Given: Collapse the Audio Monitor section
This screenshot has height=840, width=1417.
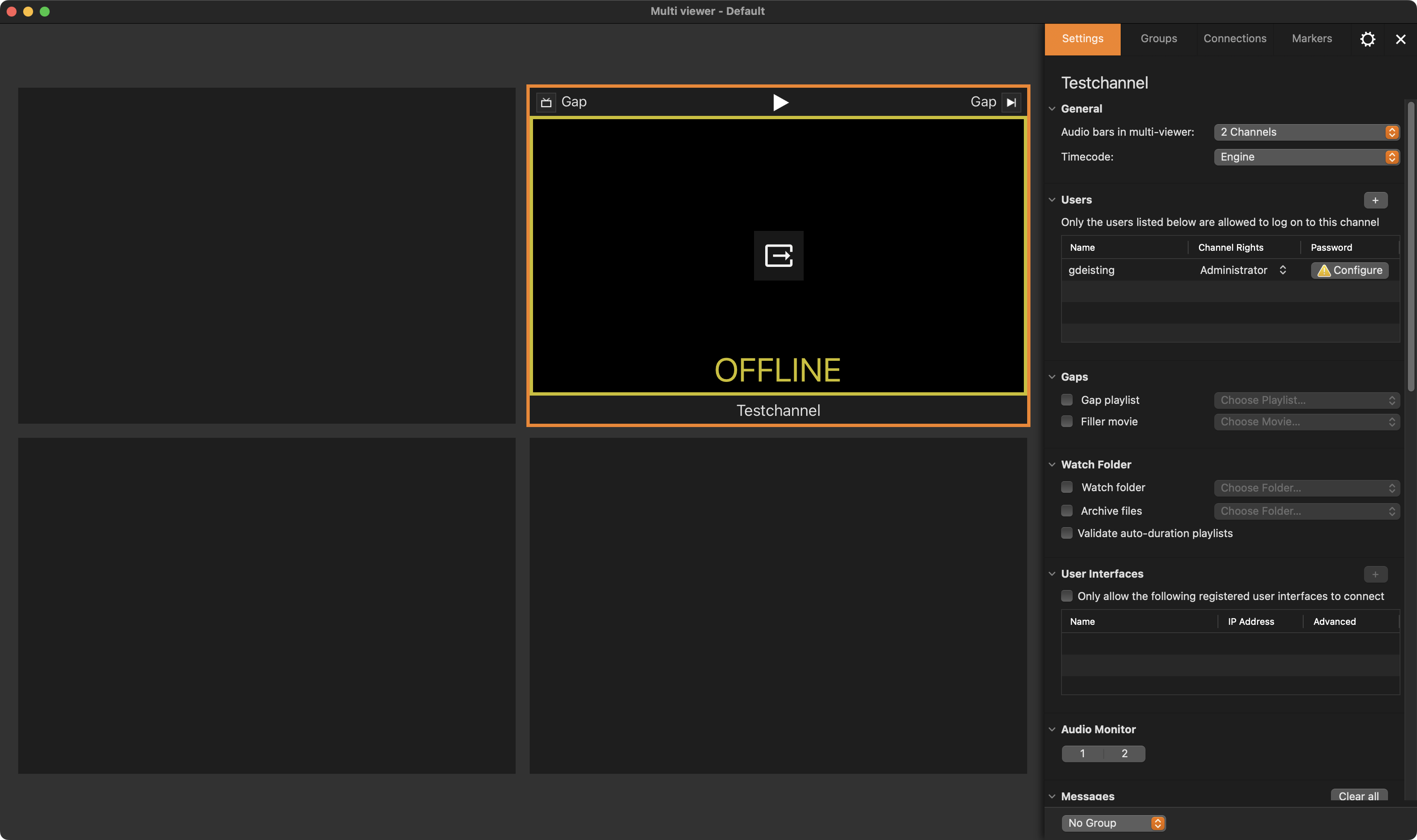Looking at the screenshot, I should pos(1052,730).
